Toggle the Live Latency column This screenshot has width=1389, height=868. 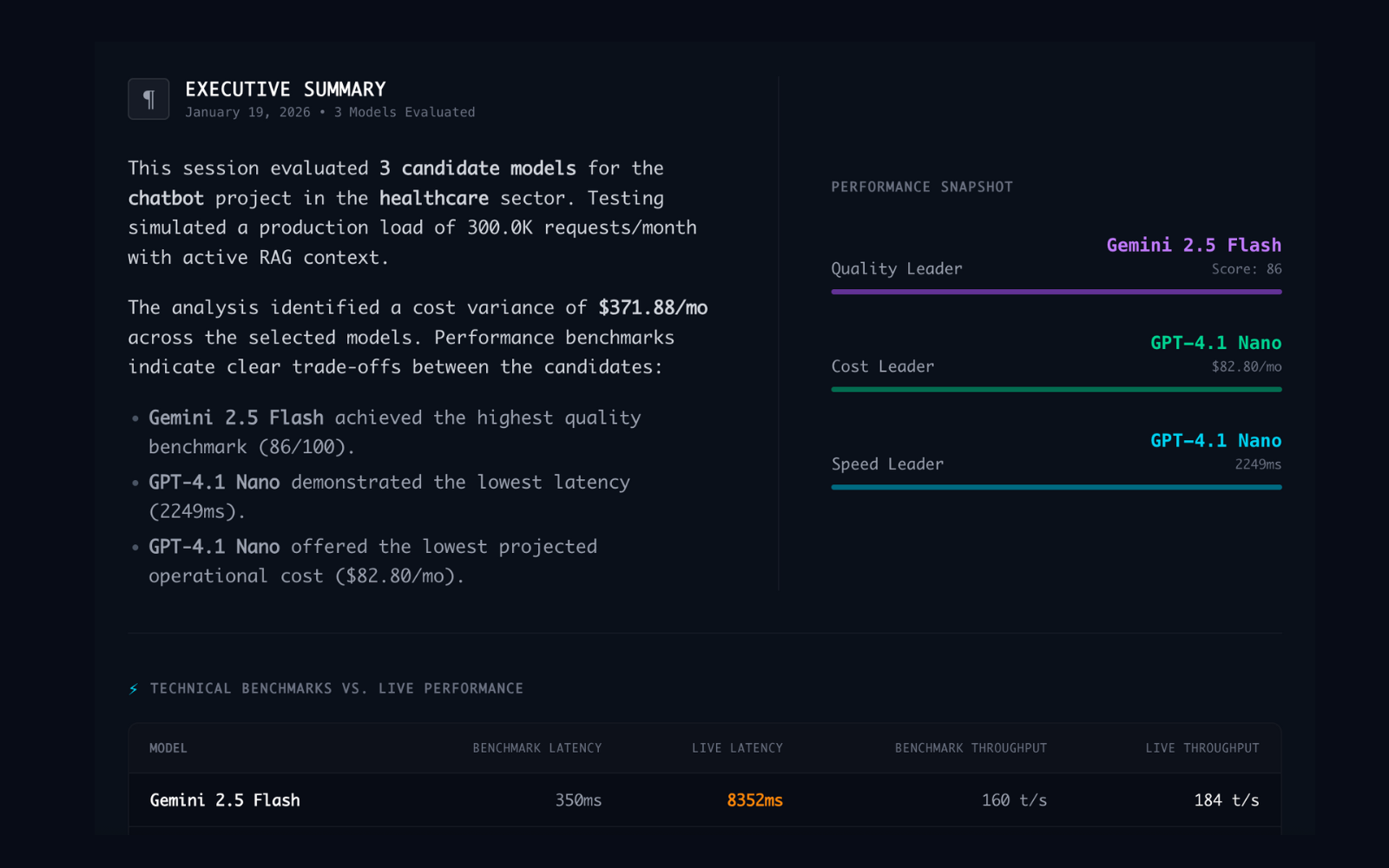pyautogui.click(x=737, y=747)
